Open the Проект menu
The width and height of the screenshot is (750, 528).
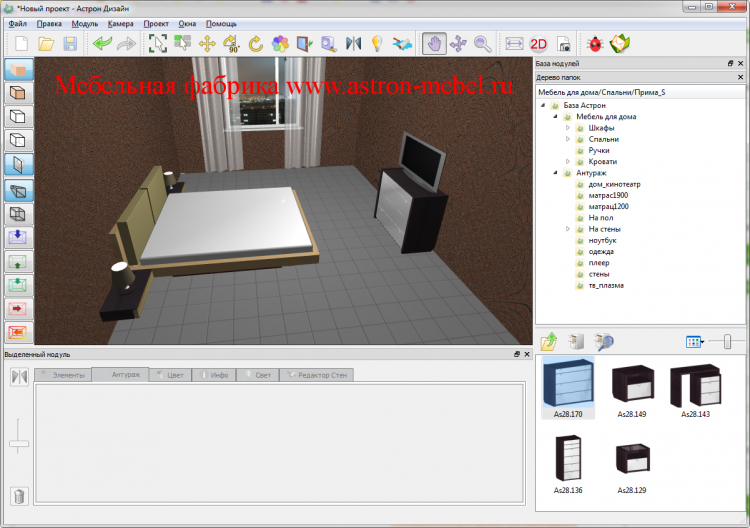156,23
